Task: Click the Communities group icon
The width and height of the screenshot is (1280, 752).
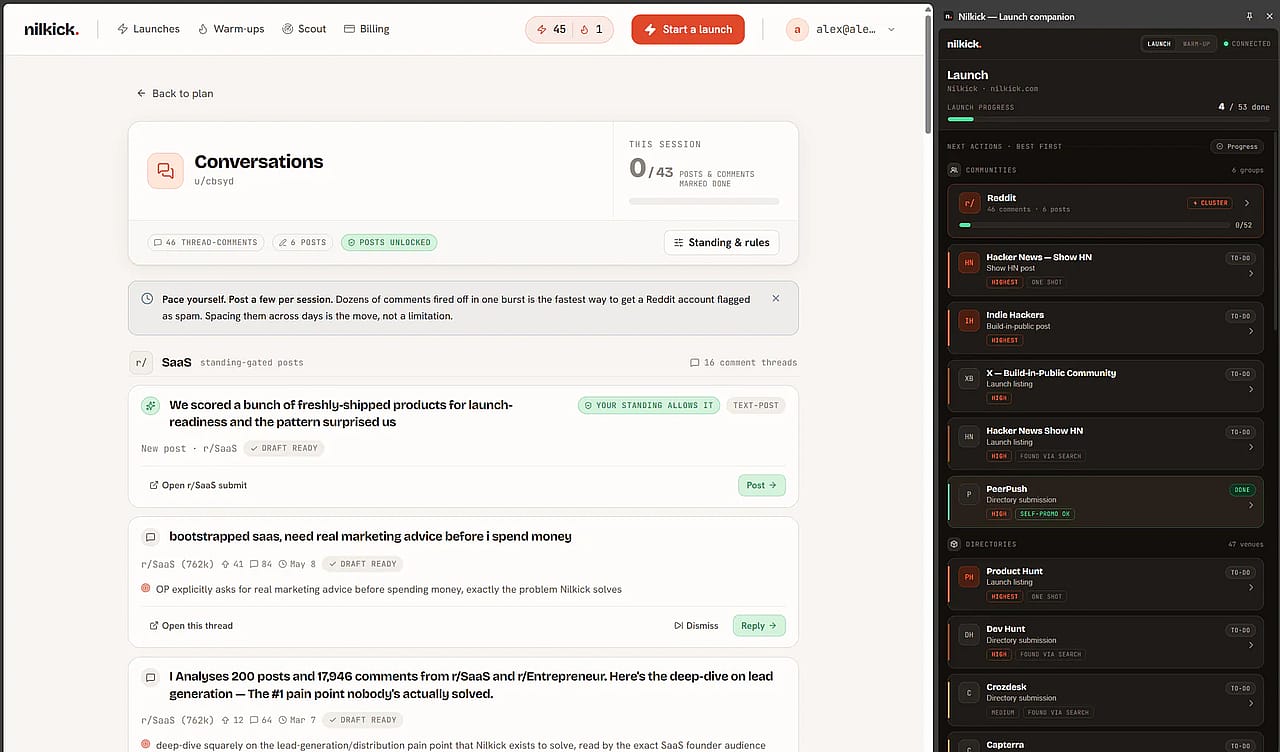Action: [955, 170]
